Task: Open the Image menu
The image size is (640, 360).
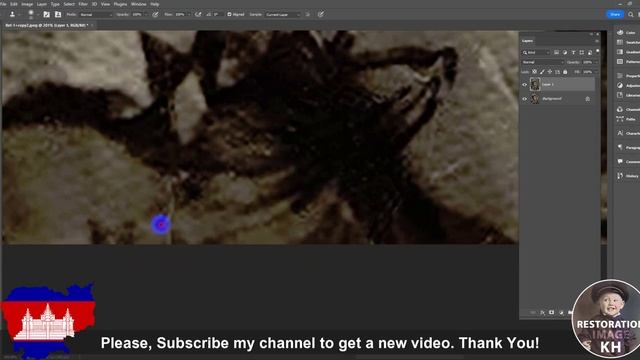Action: click(27, 4)
